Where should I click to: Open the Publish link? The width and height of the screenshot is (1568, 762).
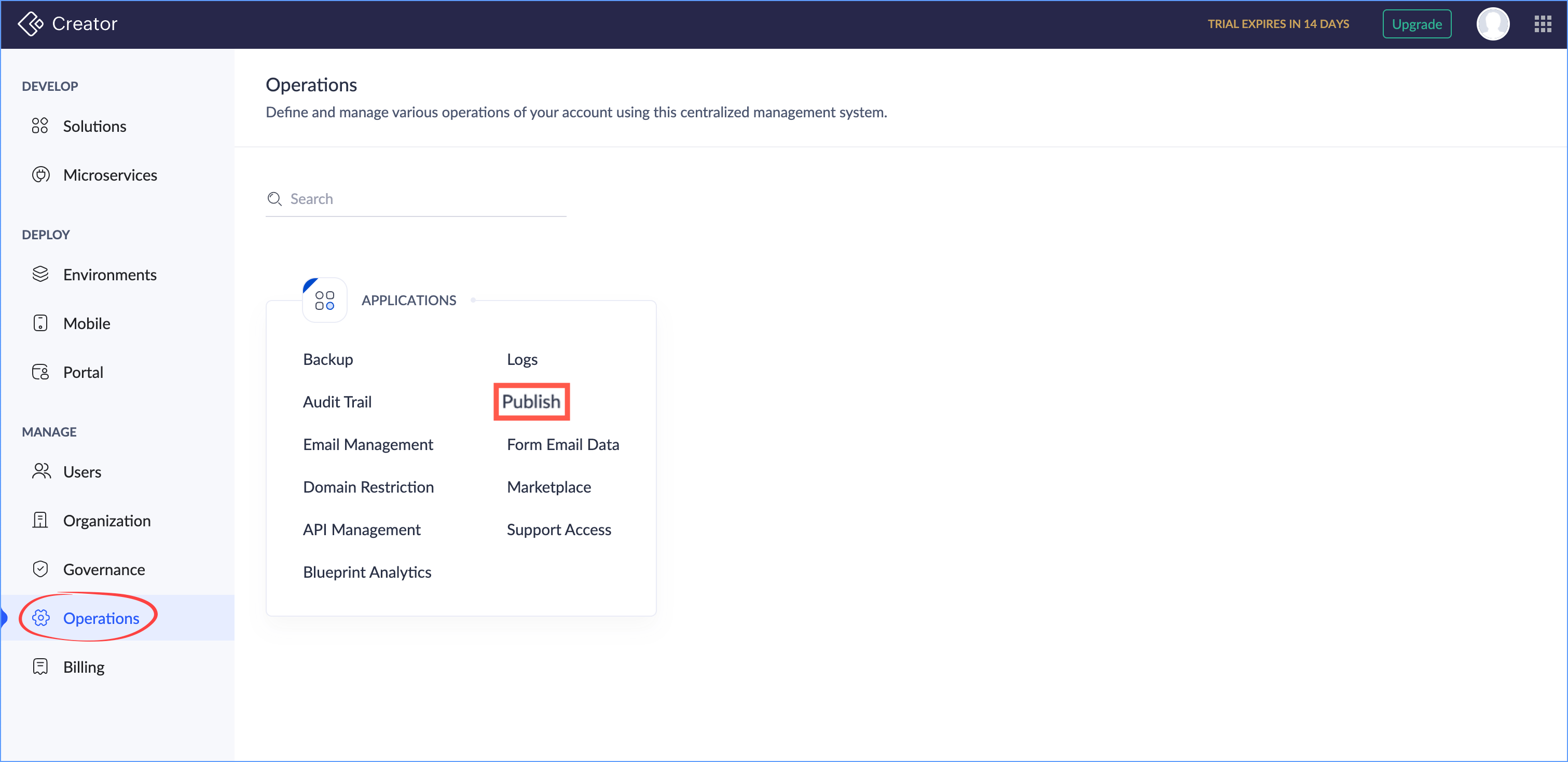click(531, 401)
